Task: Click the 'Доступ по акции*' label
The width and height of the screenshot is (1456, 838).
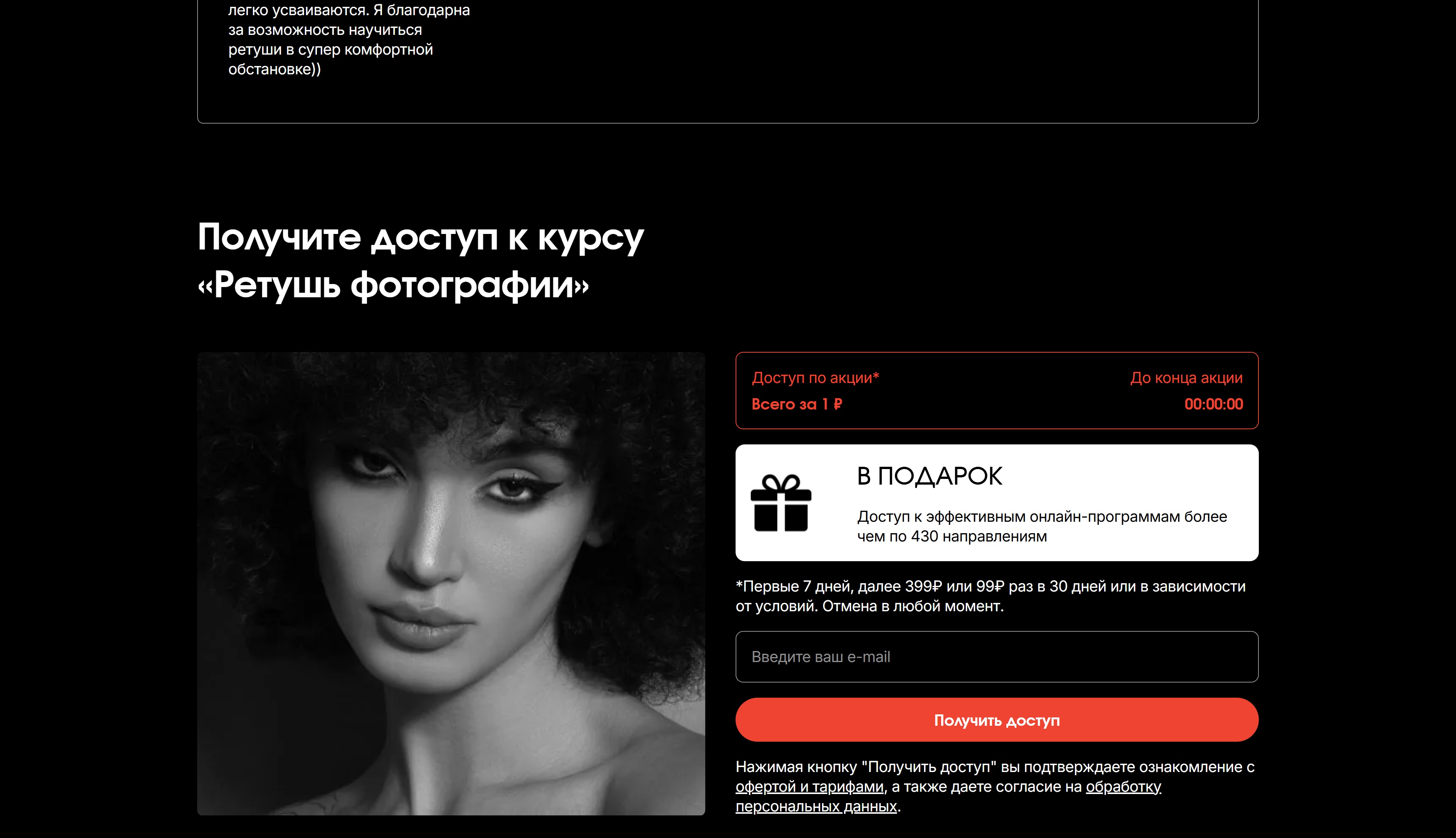Action: [x=815, y=378]
